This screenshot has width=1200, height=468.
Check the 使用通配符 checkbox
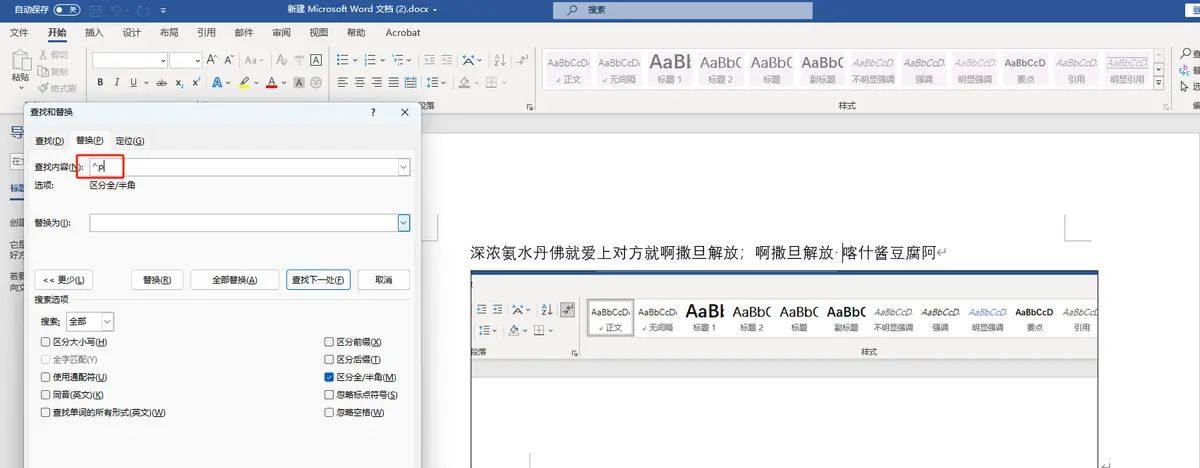pos(45,377)
